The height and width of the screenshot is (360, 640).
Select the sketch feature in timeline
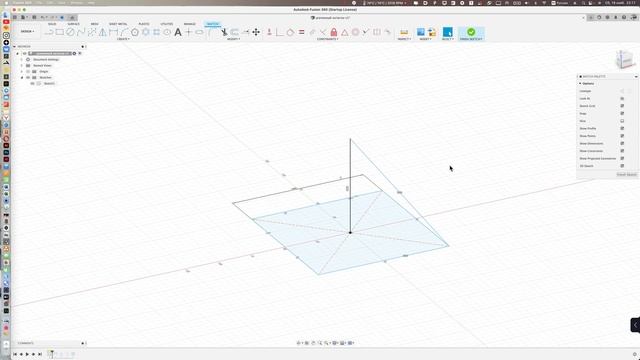point(51,354)
